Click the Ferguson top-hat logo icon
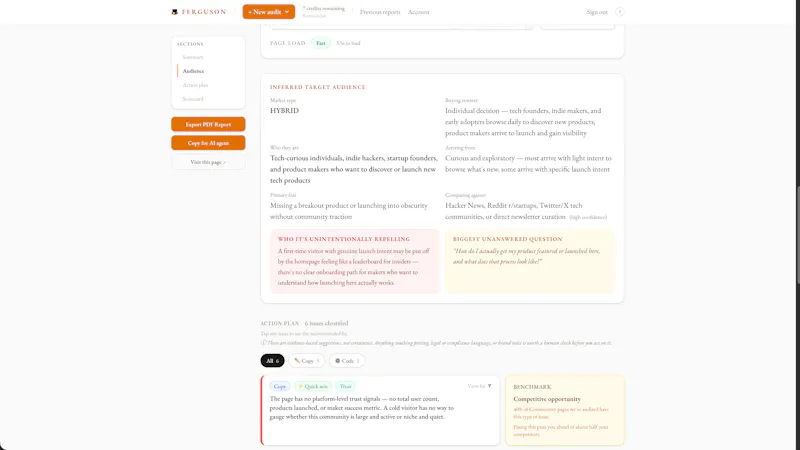Viewport: 800px width, 450px height. pyautogui.click(x=174, y=12)
